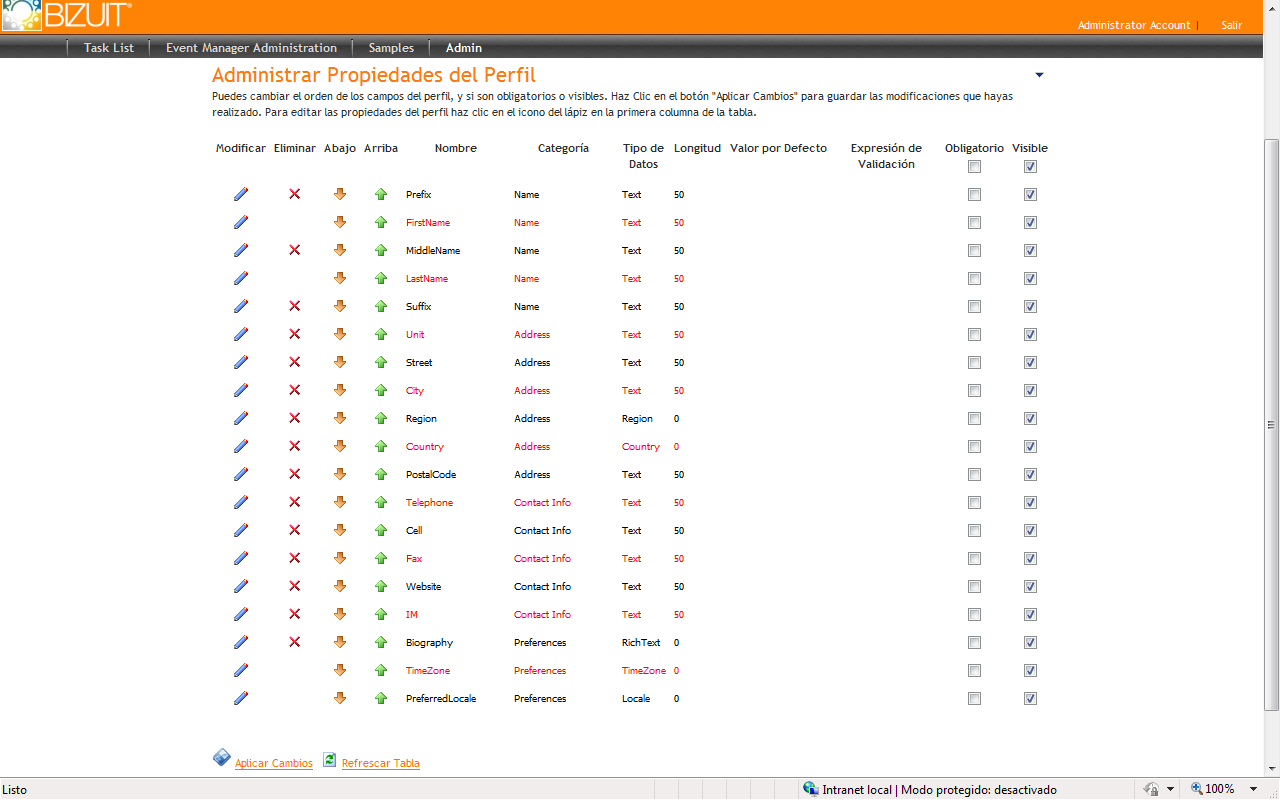Move the Street property down
The image size is (1280, 800).
pos(340,363)
